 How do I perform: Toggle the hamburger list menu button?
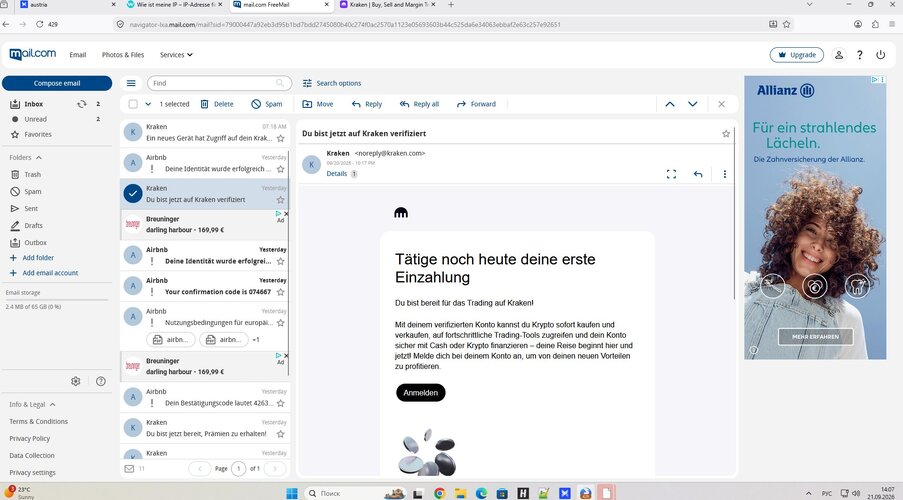click(131, 83)
